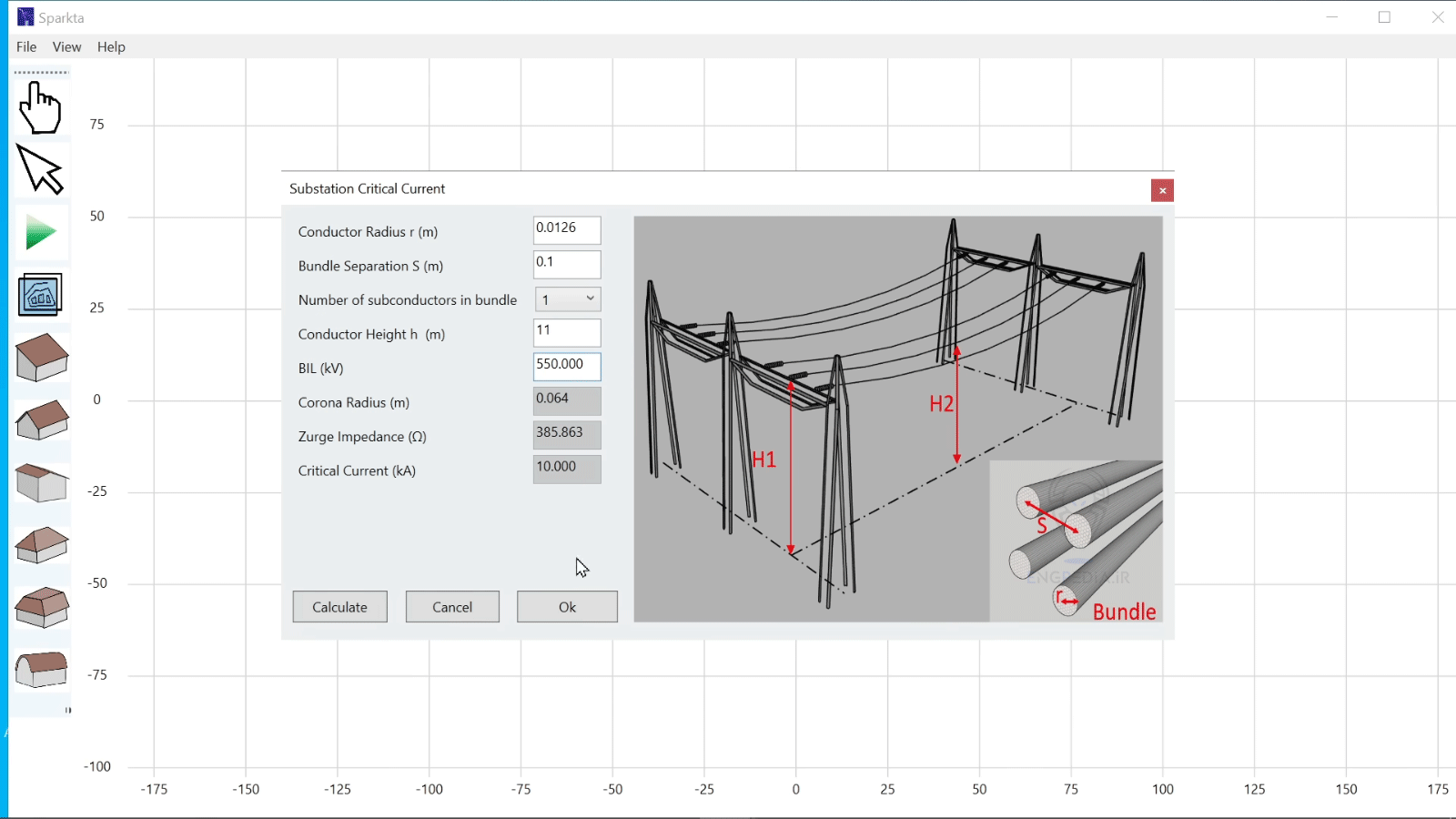Choose the arched roof building icon
This screenshot has height=819, width=1456.
[x=42, y=670]
